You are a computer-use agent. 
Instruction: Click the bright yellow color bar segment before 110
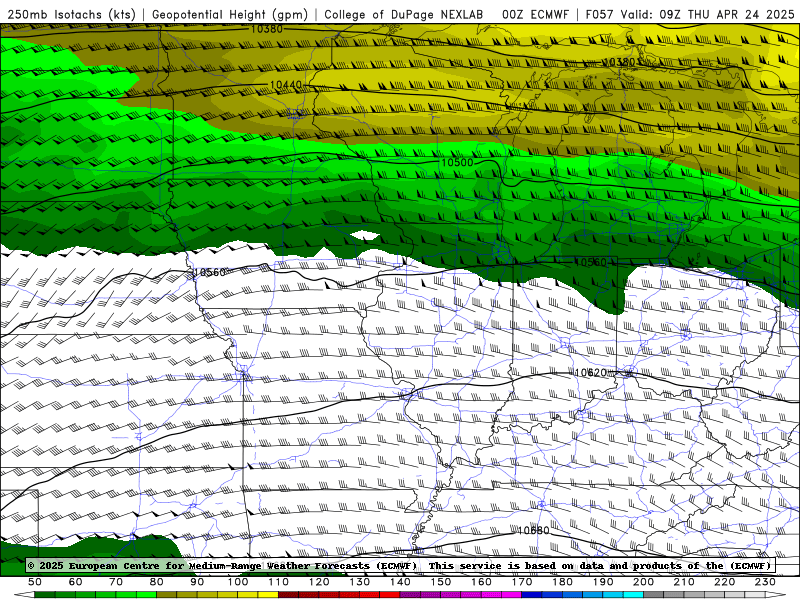268,595
